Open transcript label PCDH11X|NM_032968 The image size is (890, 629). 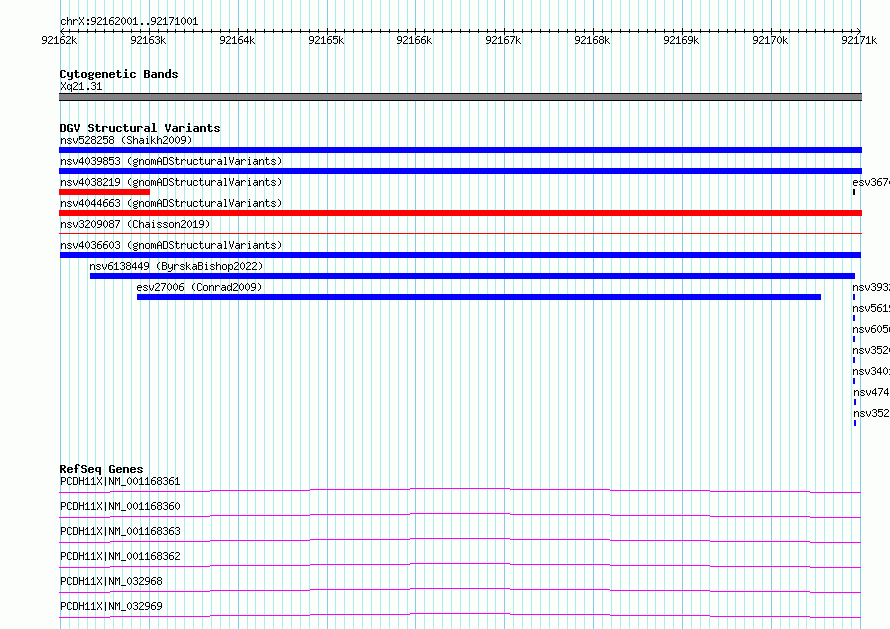tap(111, 581)
